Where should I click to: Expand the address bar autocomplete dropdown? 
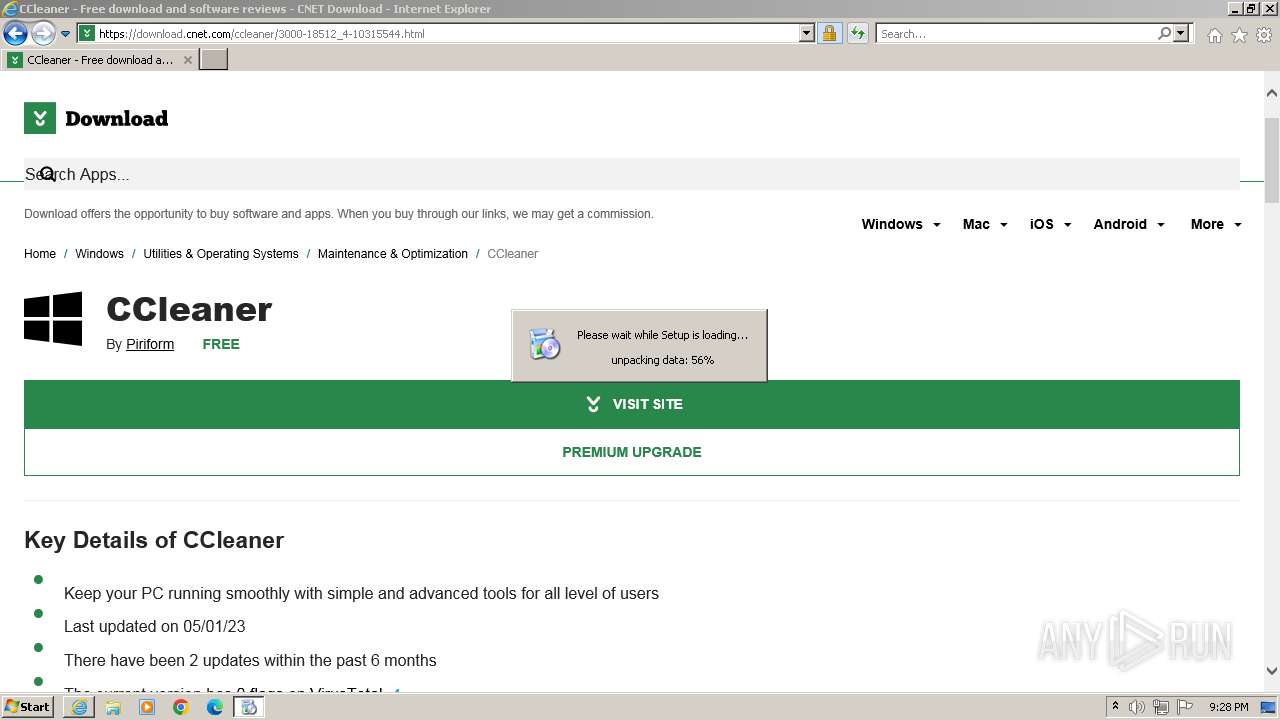click(807, 33)
